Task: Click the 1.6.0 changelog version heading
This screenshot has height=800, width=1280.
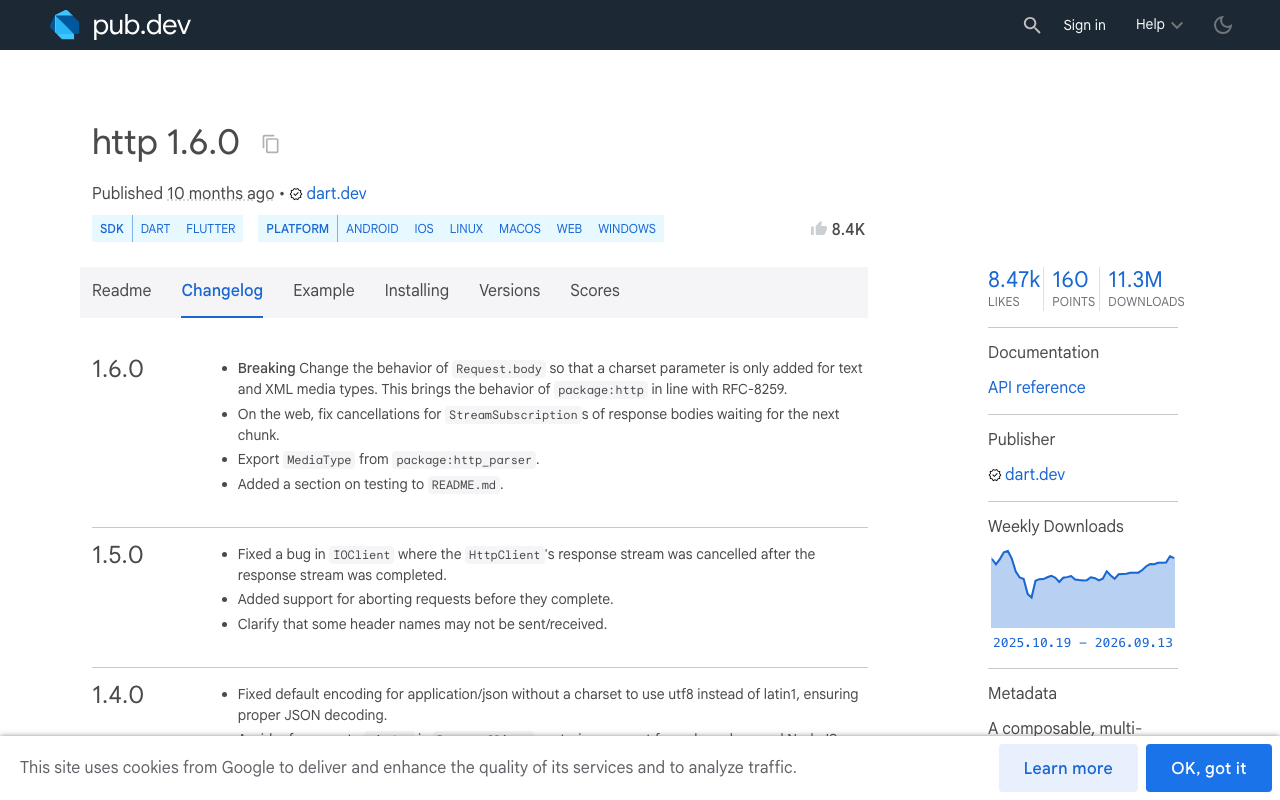Action: coord(118,369)
